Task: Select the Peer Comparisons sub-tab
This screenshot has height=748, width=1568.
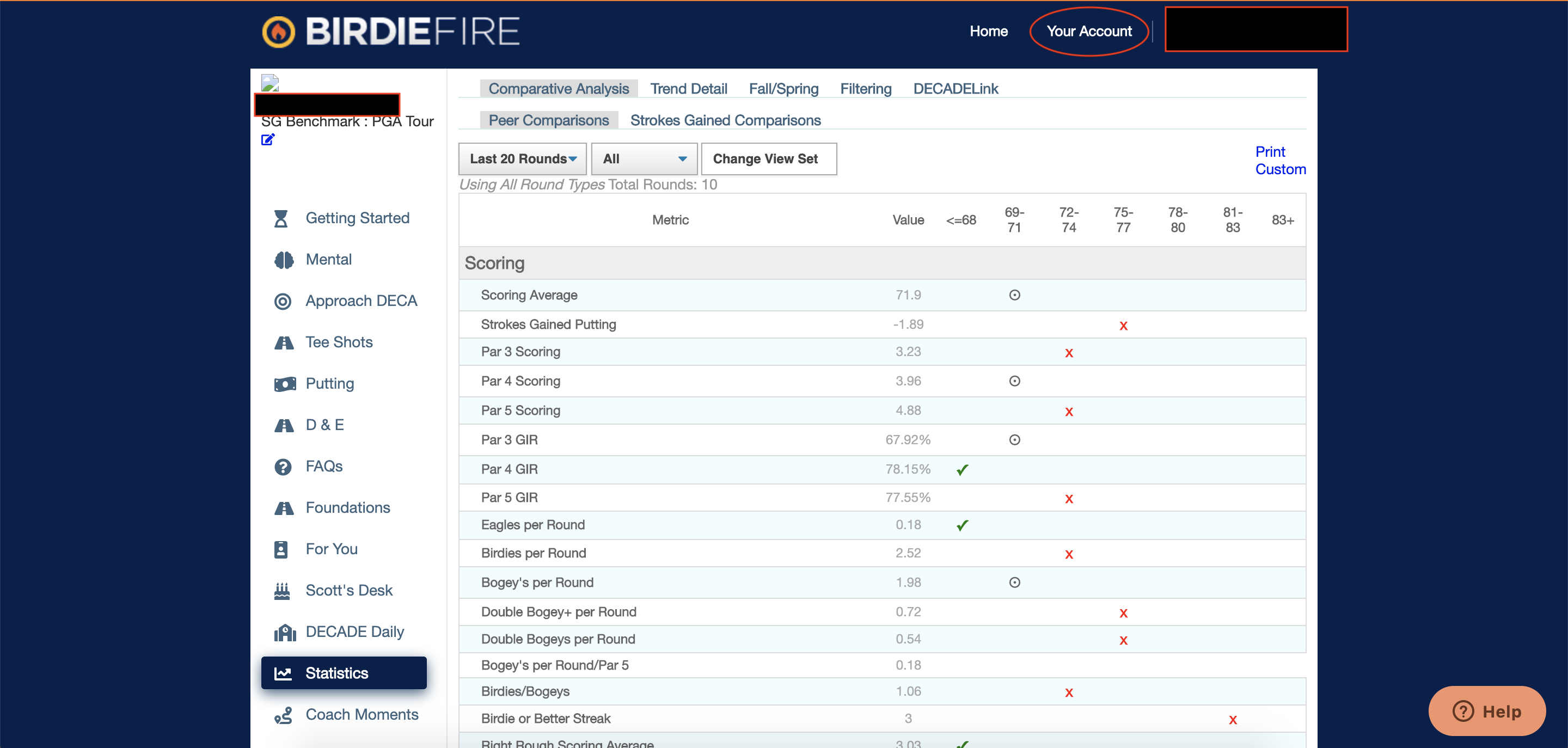Action: click(x=548, y=120)
